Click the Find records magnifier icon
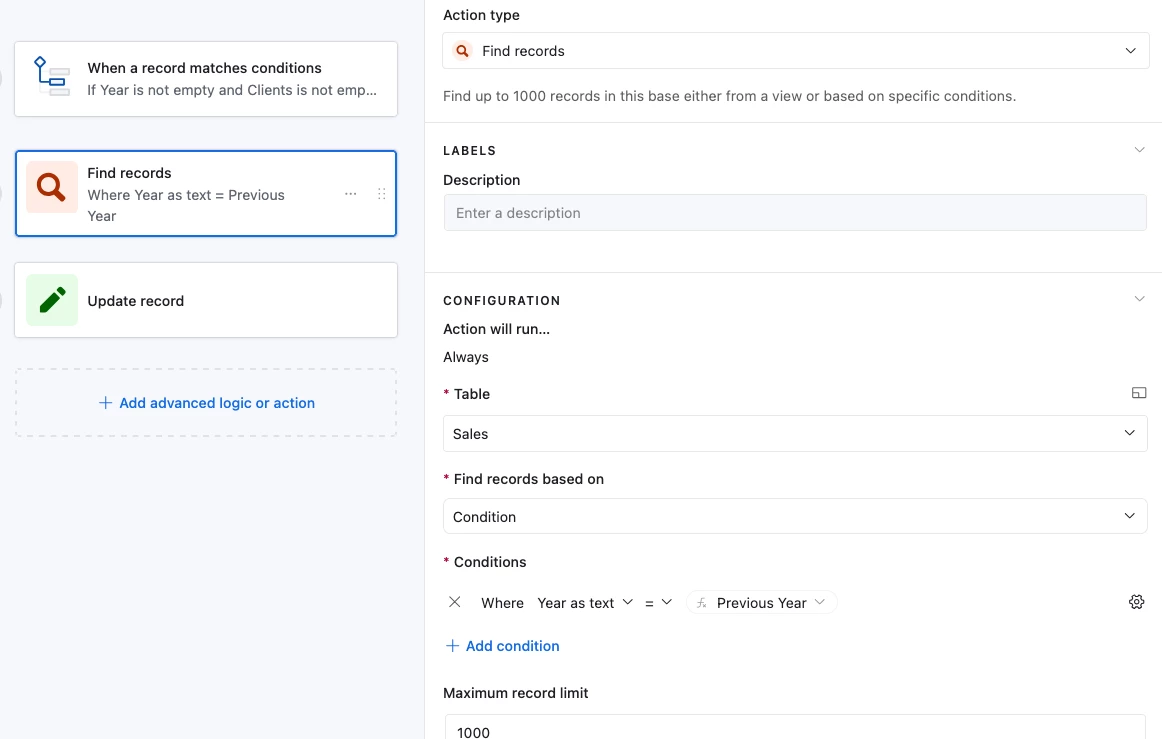The width and height of the screenshot is (1162, 739). point(52,187)
